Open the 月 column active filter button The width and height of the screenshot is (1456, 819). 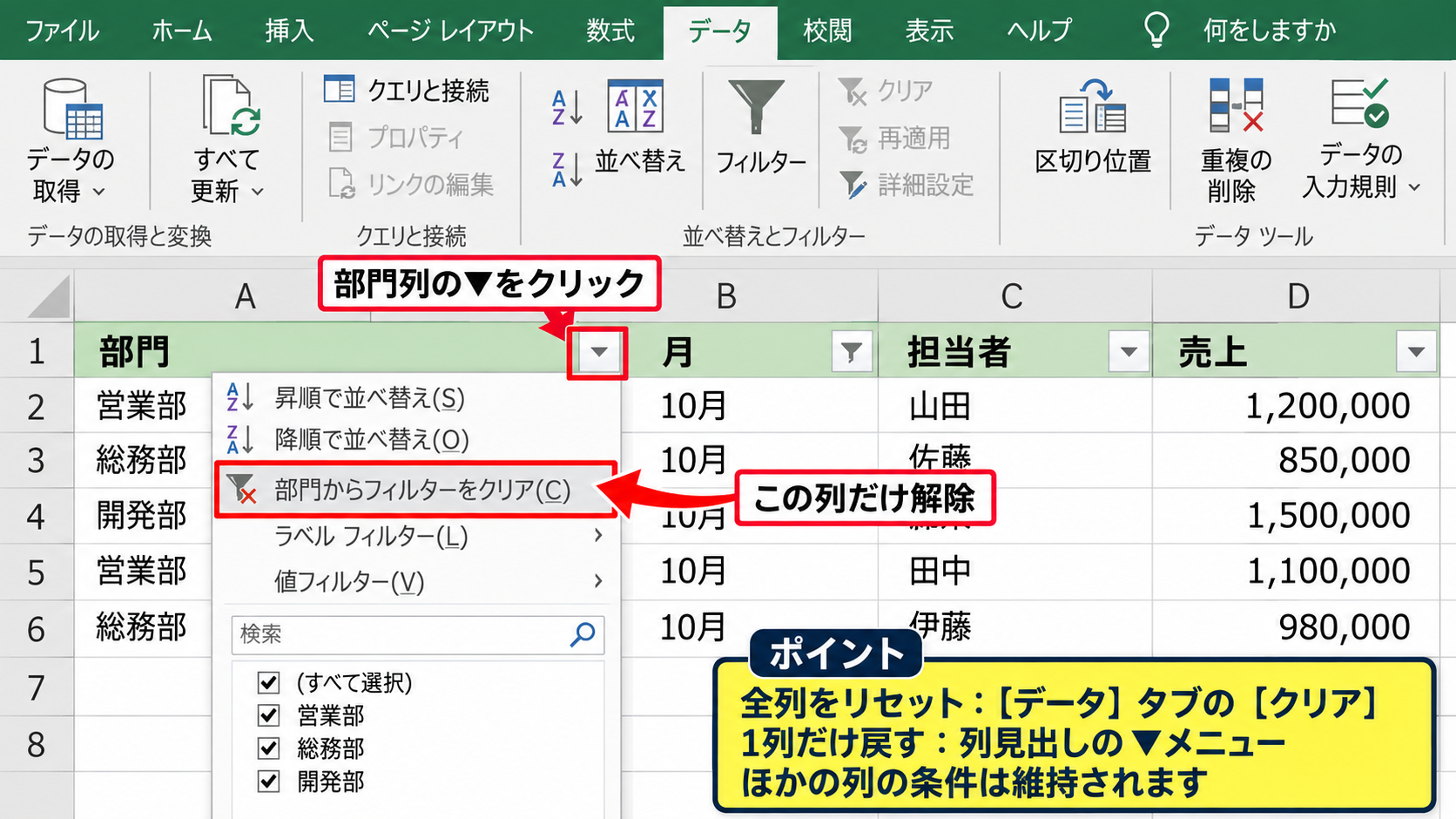tap(852, 352)
